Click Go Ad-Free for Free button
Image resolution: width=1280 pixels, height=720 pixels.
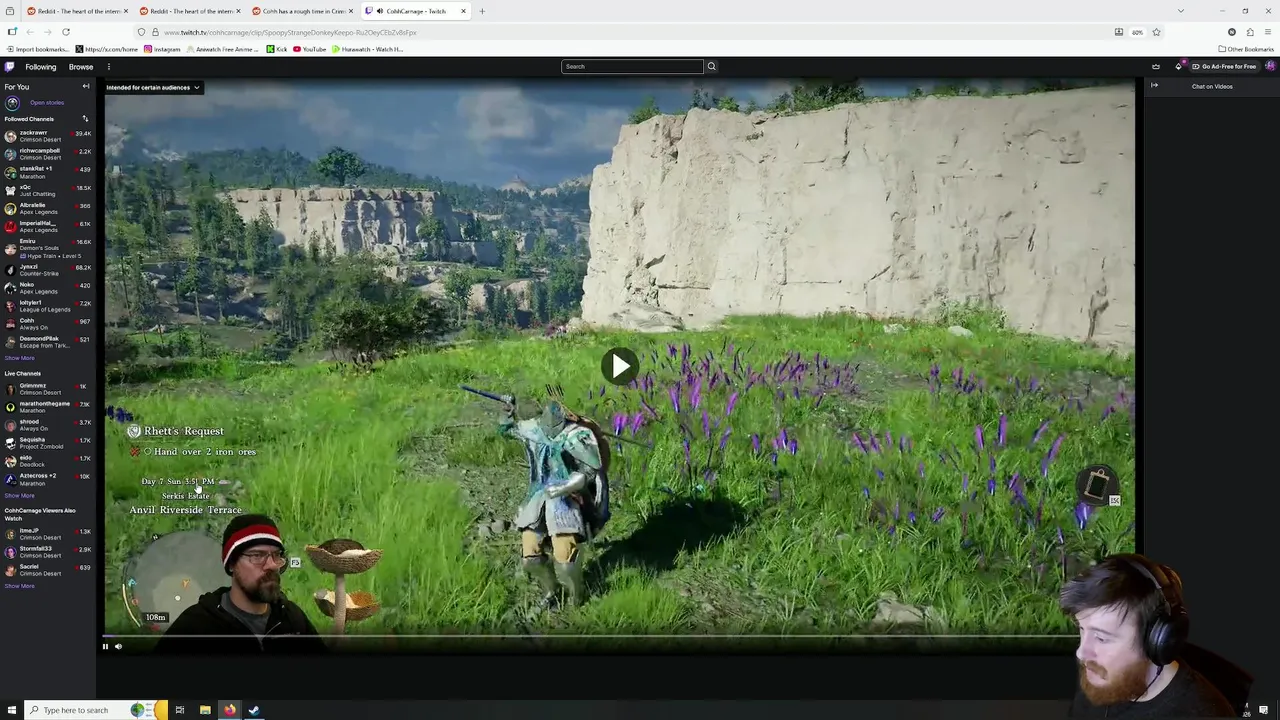[x=1224, y=67]
